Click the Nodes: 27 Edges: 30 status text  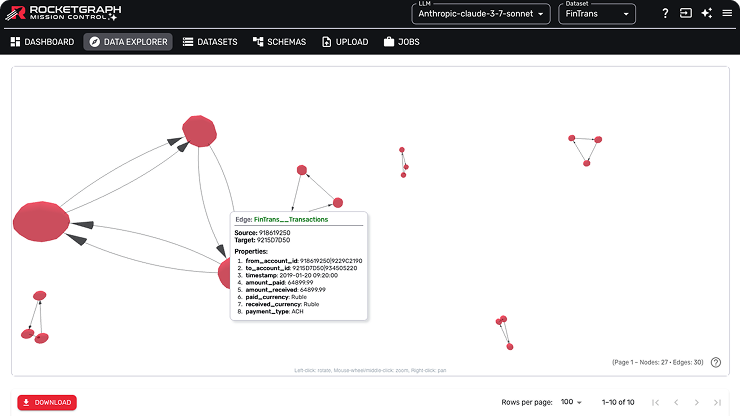pyautogui.click(x=657, y=362)
